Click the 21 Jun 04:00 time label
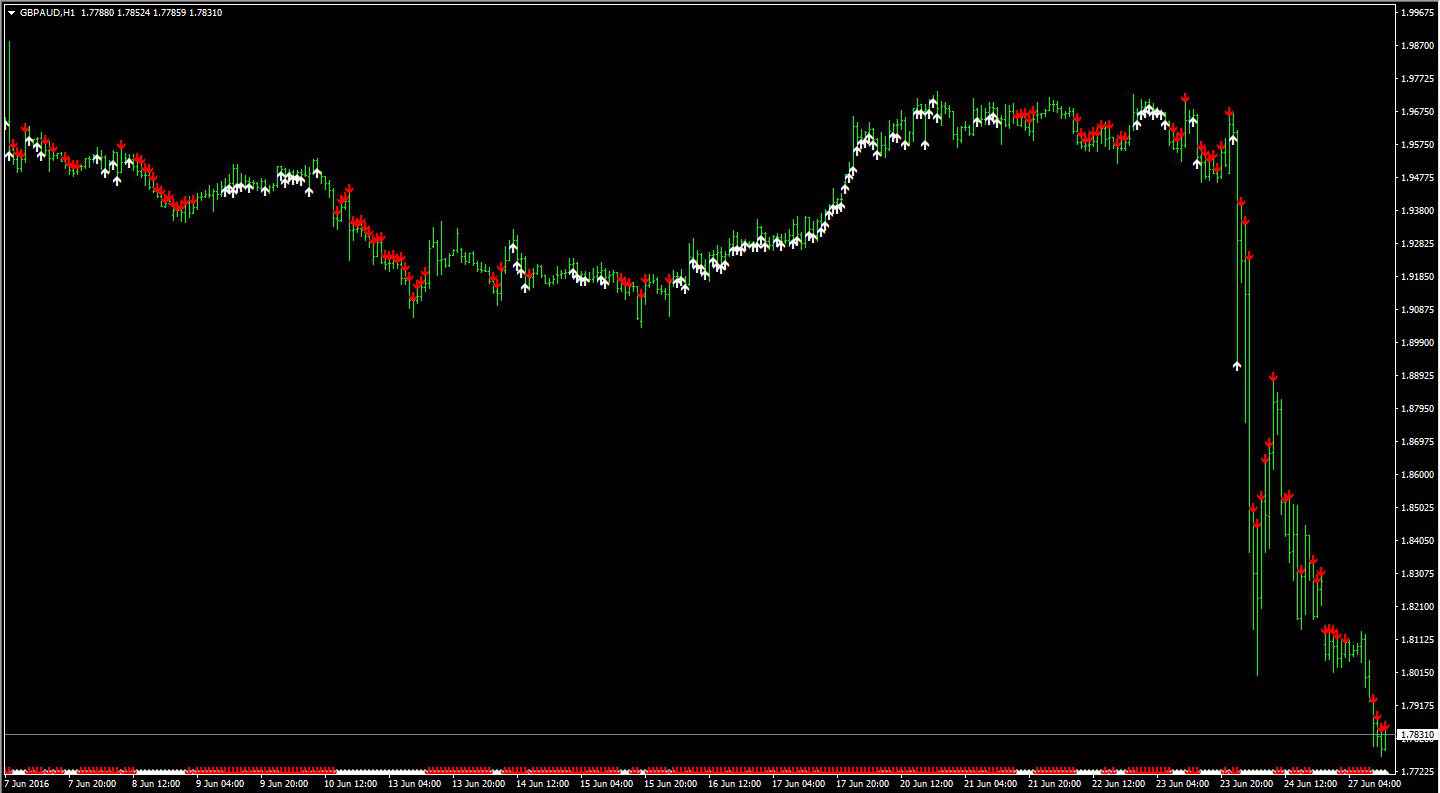The image size is (1440, 793). click(990, 785)
